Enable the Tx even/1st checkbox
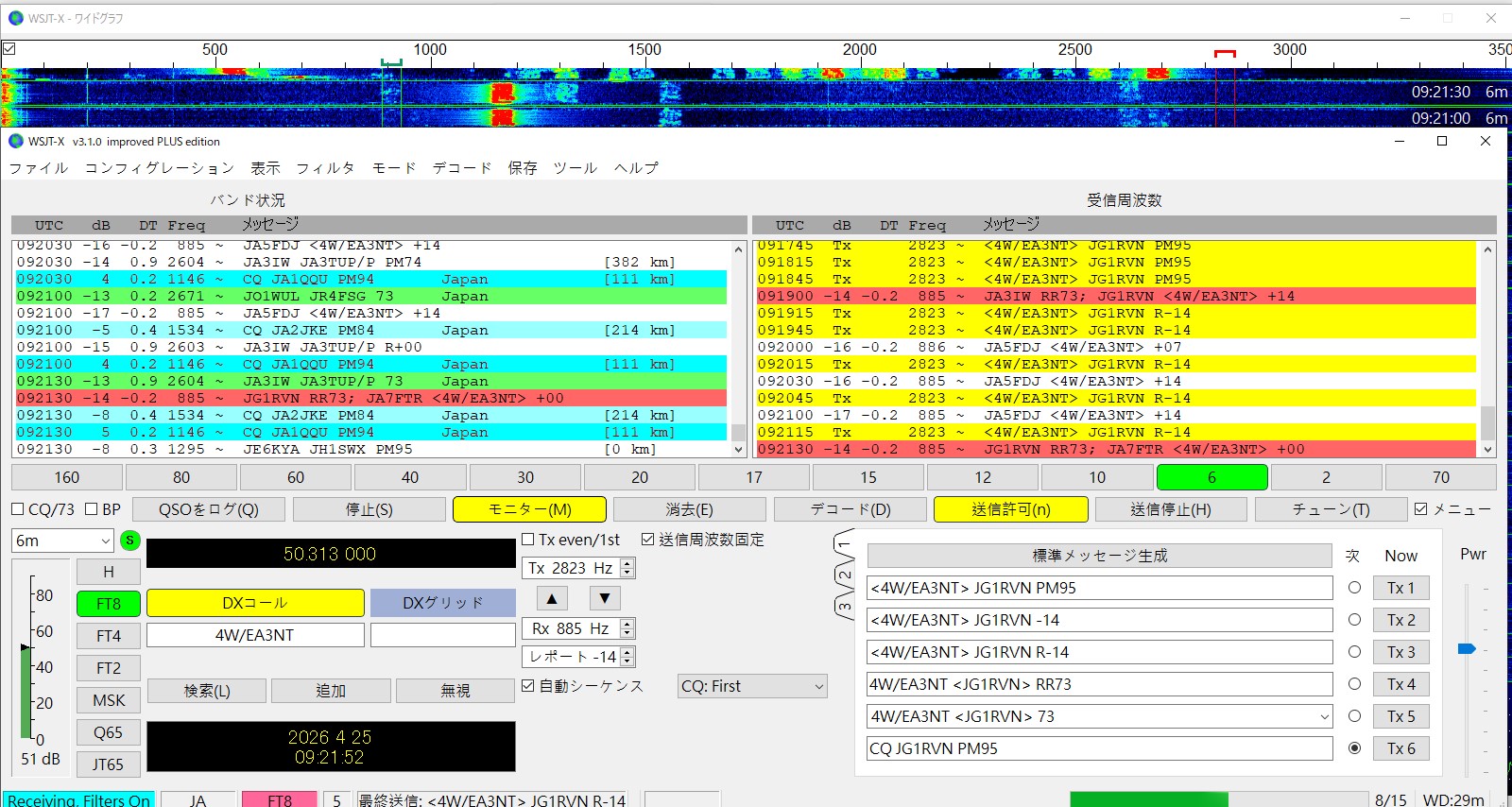The height and width of the screenshot is (807, 1512). [528, 540]
